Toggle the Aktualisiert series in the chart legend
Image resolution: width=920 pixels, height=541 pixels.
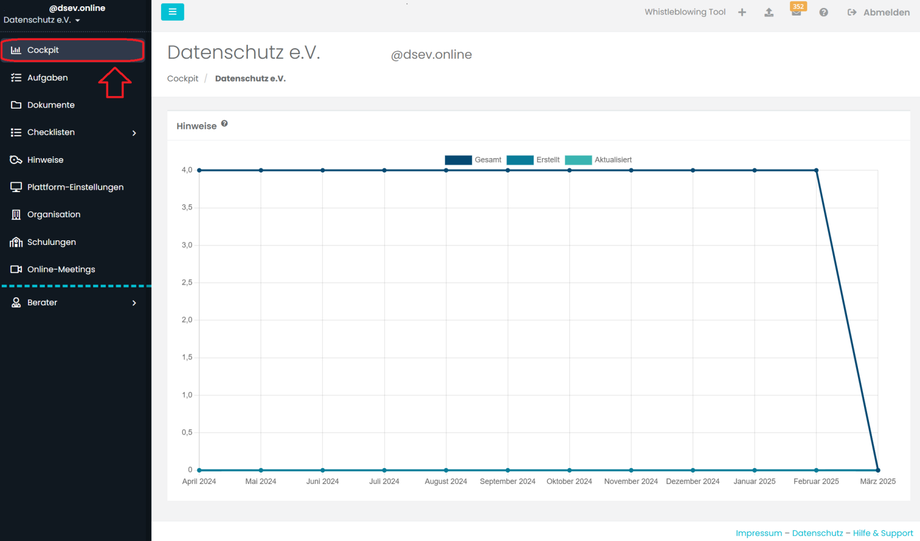[x=598, y=160]
